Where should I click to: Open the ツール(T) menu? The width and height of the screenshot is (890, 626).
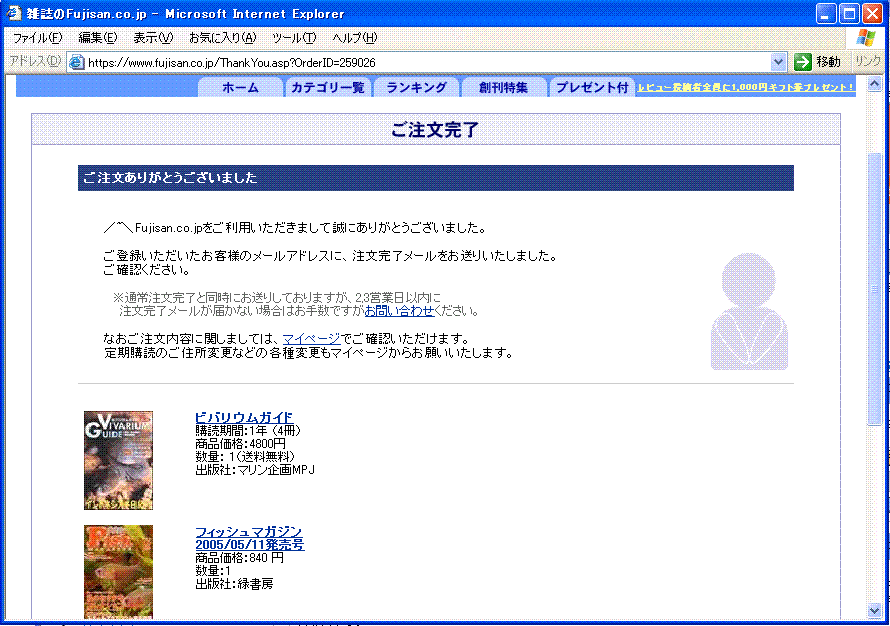[293, 38]
